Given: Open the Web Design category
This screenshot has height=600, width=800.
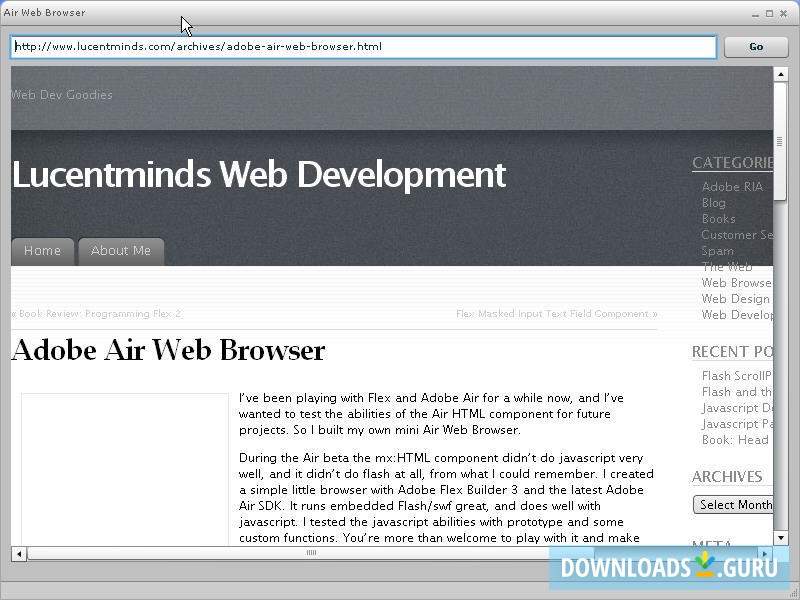Looking at the screenshot, I should pyautogui.click(x=734, y=298).
